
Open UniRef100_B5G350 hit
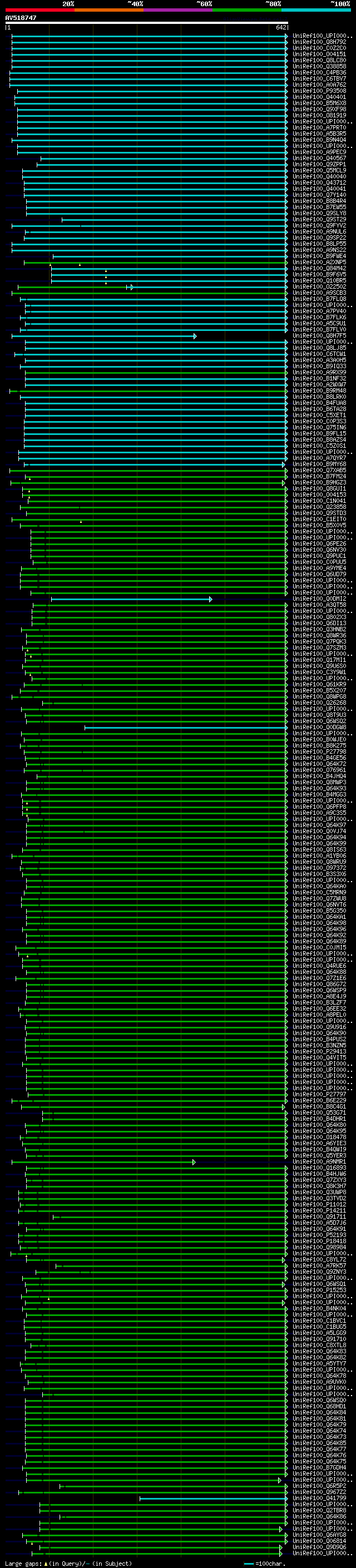pyautogui.click(x=319, y=911)
